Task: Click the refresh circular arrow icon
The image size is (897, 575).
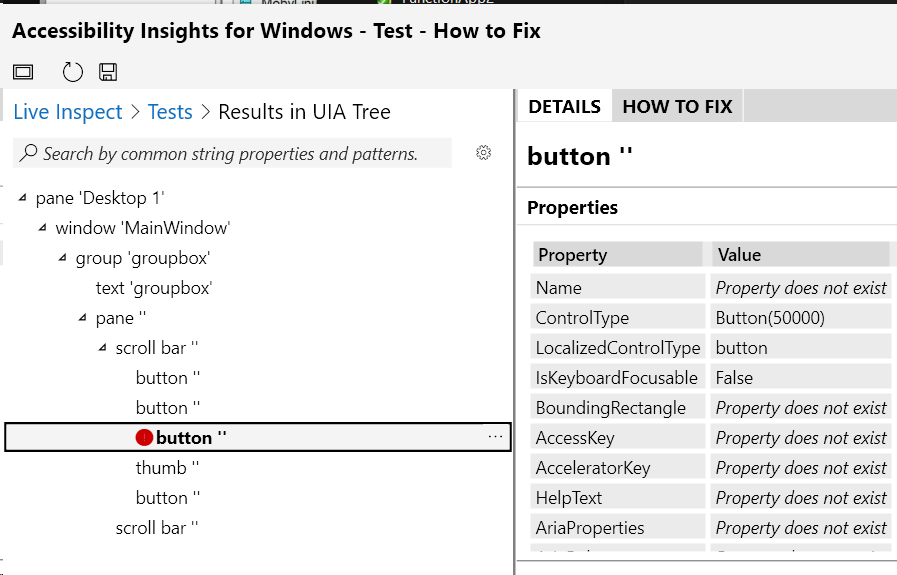Action: click(x=73, y=72)
